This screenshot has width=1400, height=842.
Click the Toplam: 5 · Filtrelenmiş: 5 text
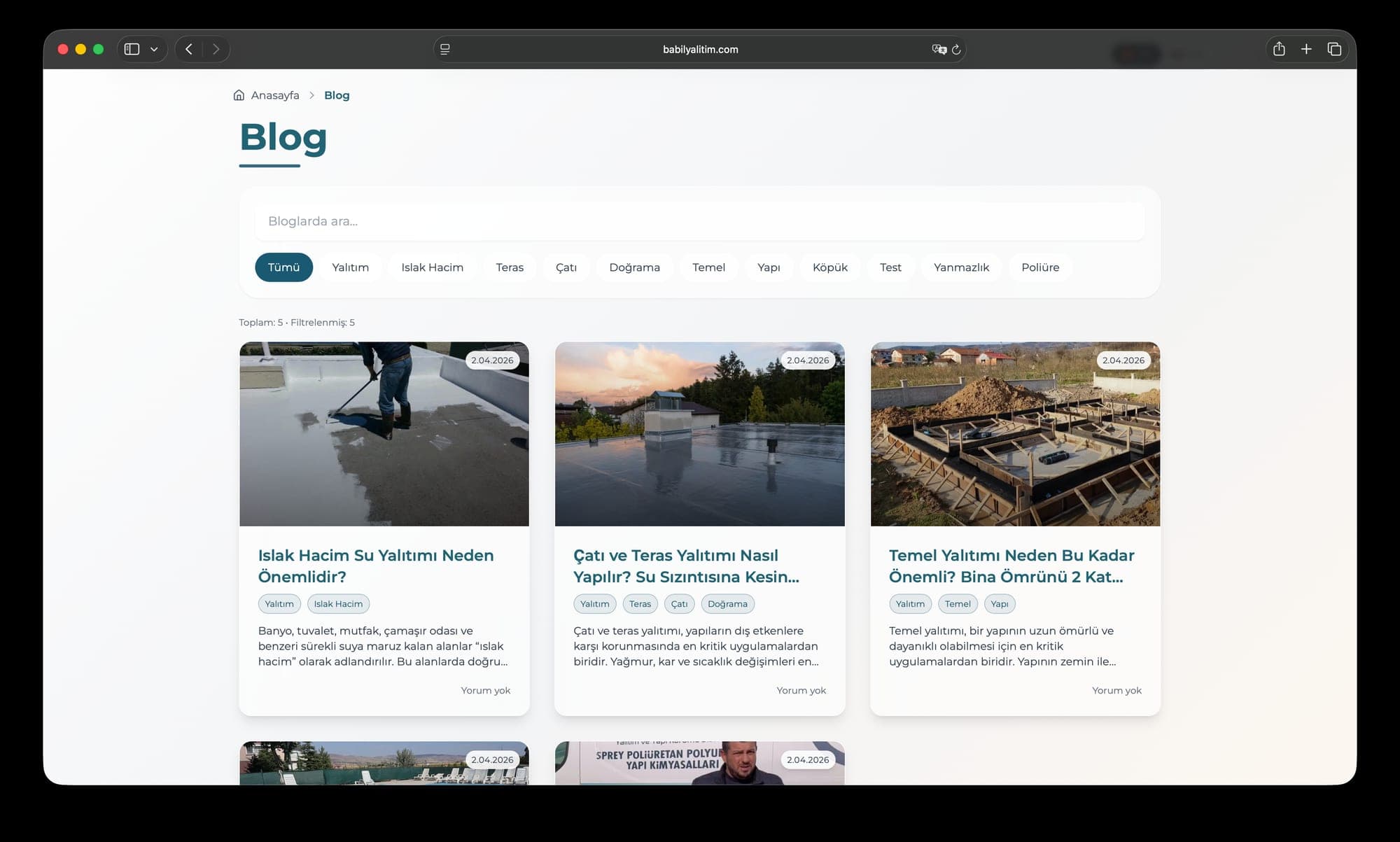[297, 323]
